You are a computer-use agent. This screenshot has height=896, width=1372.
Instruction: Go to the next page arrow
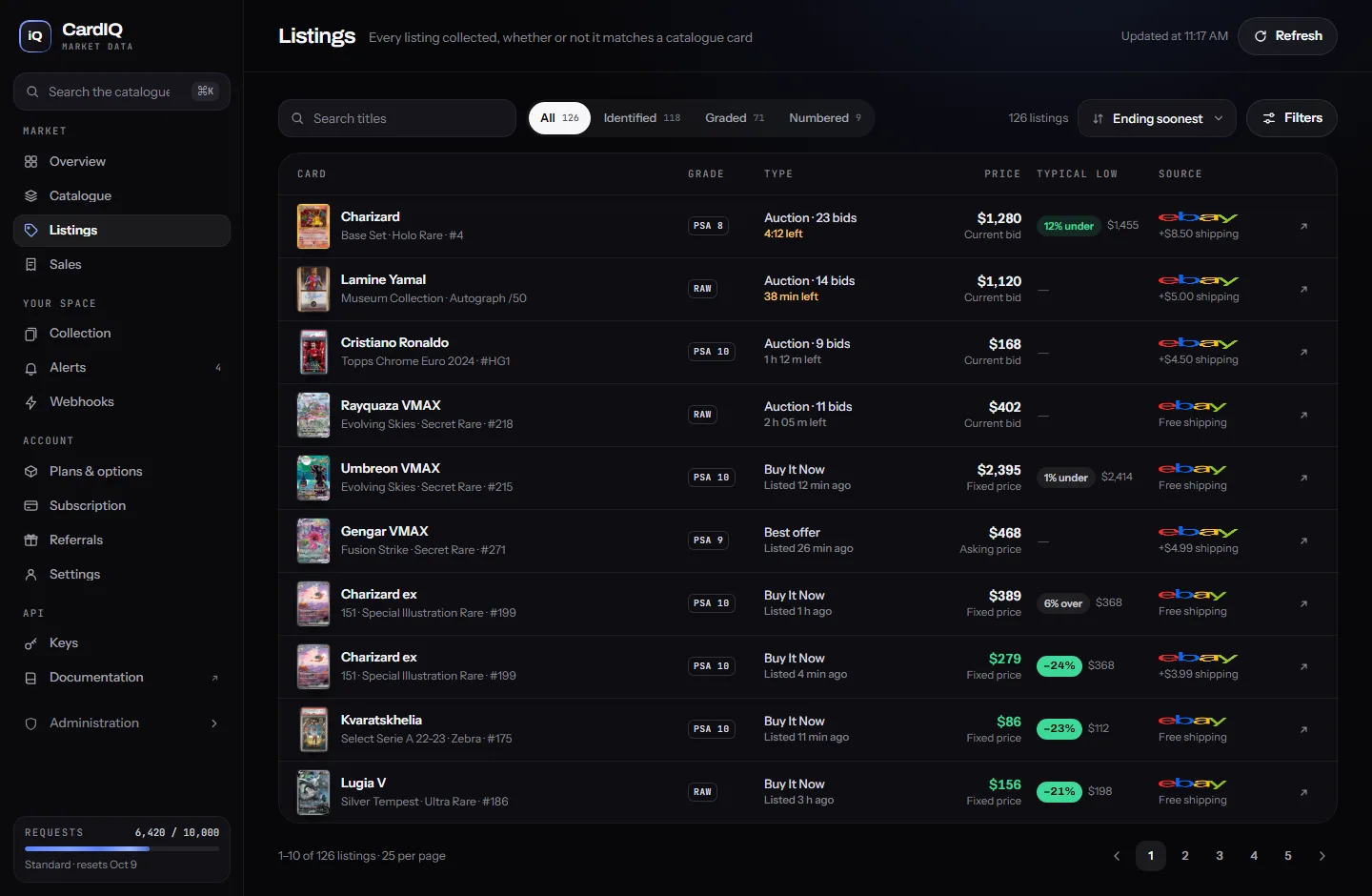pyautogui.click(x=1322, y=856)
